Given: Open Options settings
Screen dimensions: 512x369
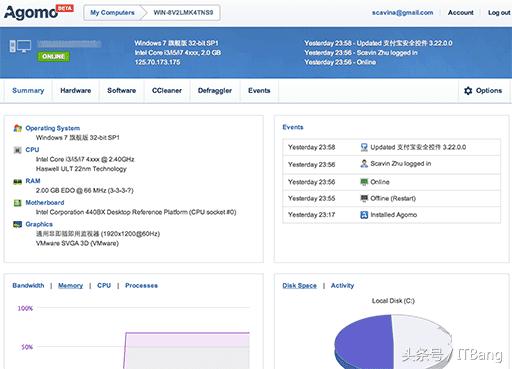Looking at the screenshot, I should (x=483, y=91).
